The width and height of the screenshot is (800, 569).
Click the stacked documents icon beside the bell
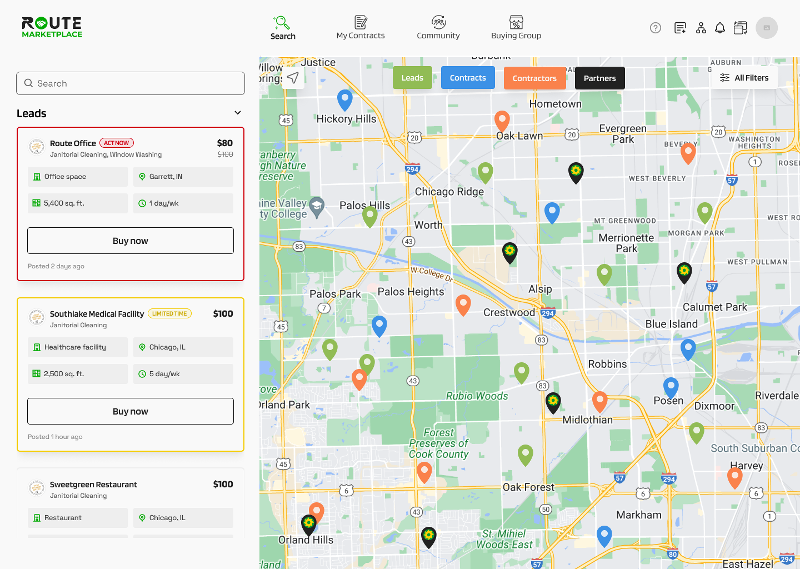(741, 28)
